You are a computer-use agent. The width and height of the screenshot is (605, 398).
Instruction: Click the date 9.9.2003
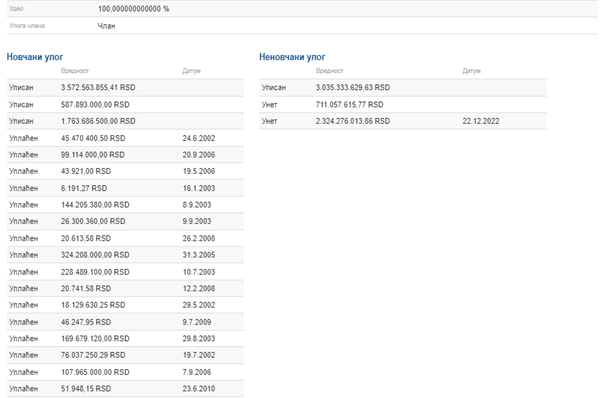(x=197, y=221)
